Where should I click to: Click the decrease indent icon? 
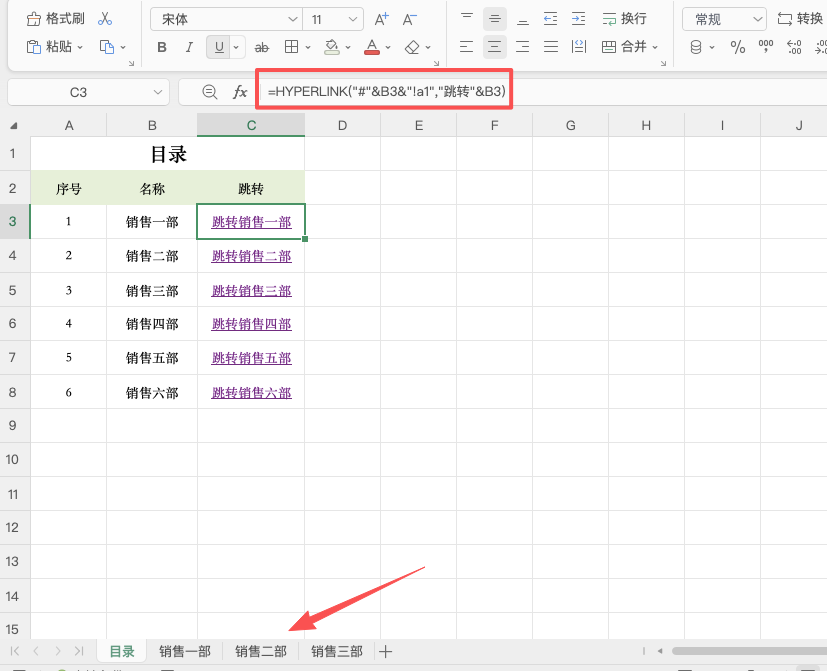551,19
